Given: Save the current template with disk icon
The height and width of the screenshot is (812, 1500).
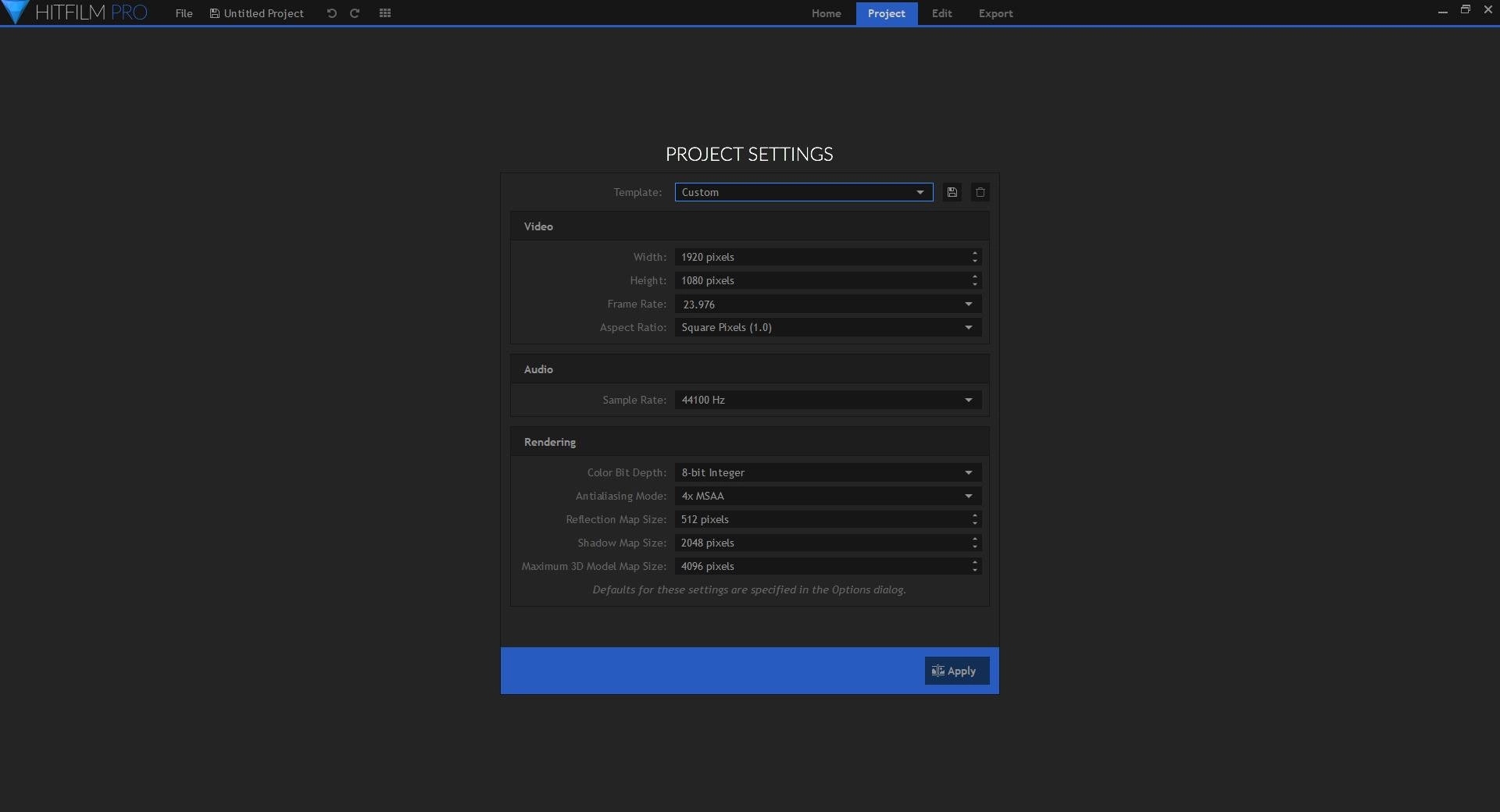Looking at the screenshot, I should [x=952, y=192].
